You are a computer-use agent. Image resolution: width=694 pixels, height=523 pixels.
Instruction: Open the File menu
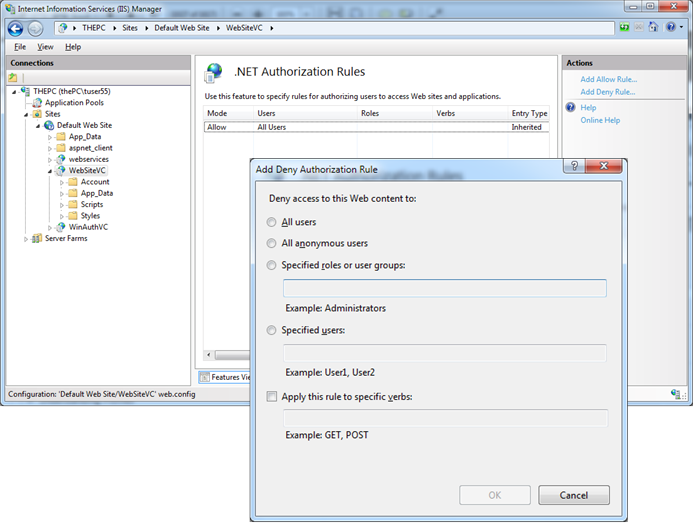pos(20,47)
